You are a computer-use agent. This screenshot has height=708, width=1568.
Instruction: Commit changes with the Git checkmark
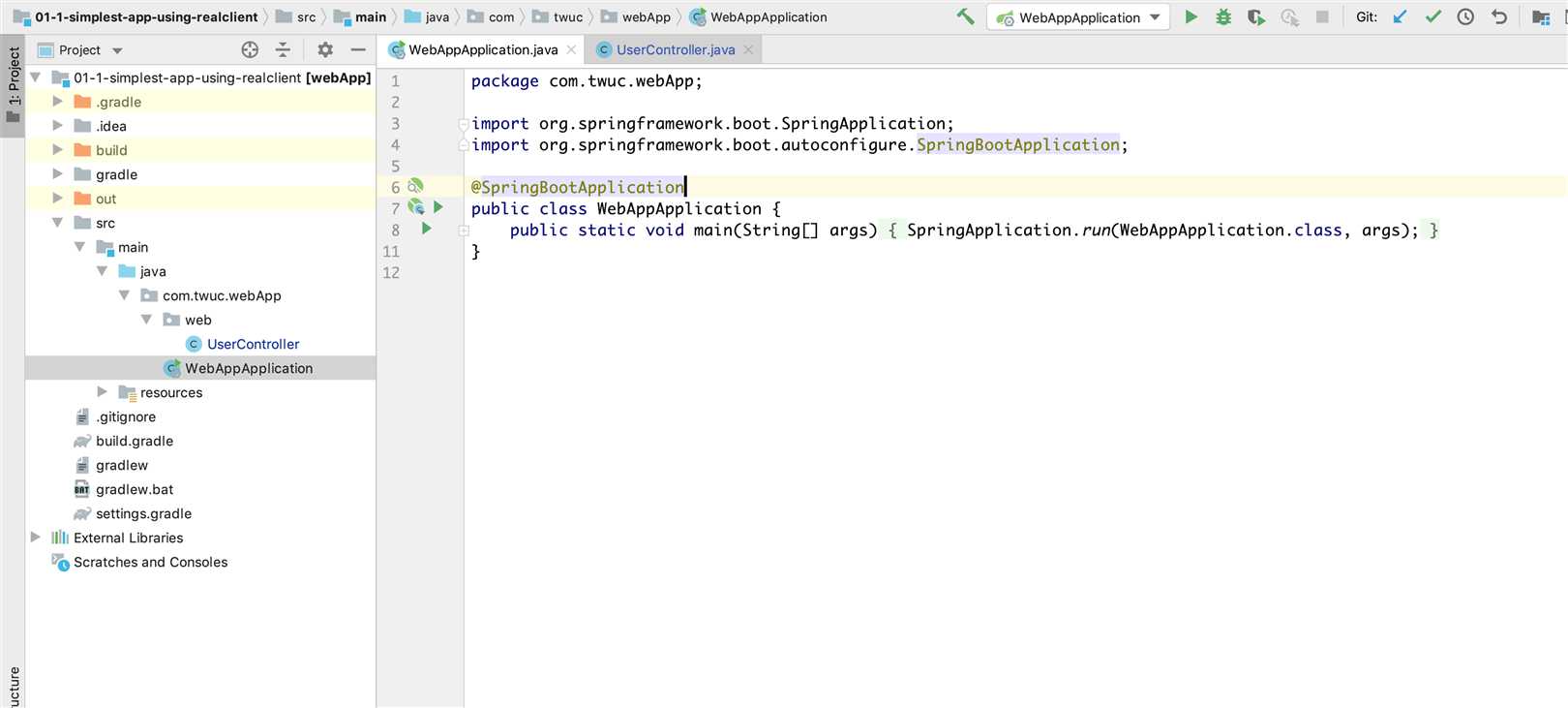pyautogui.click(x=1433, y=16)
